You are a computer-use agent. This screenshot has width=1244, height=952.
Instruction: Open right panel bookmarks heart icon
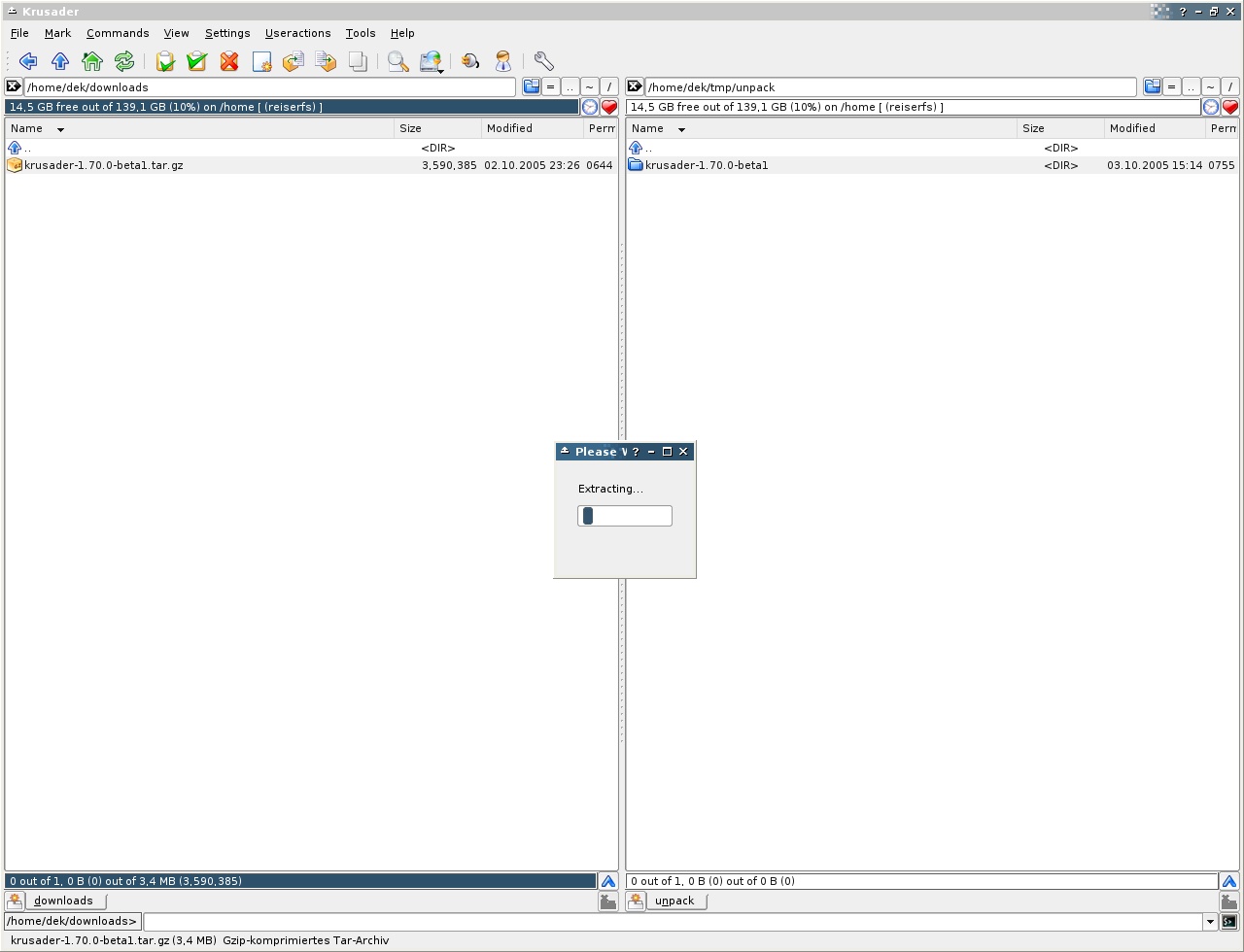(x=1230, y=107)
